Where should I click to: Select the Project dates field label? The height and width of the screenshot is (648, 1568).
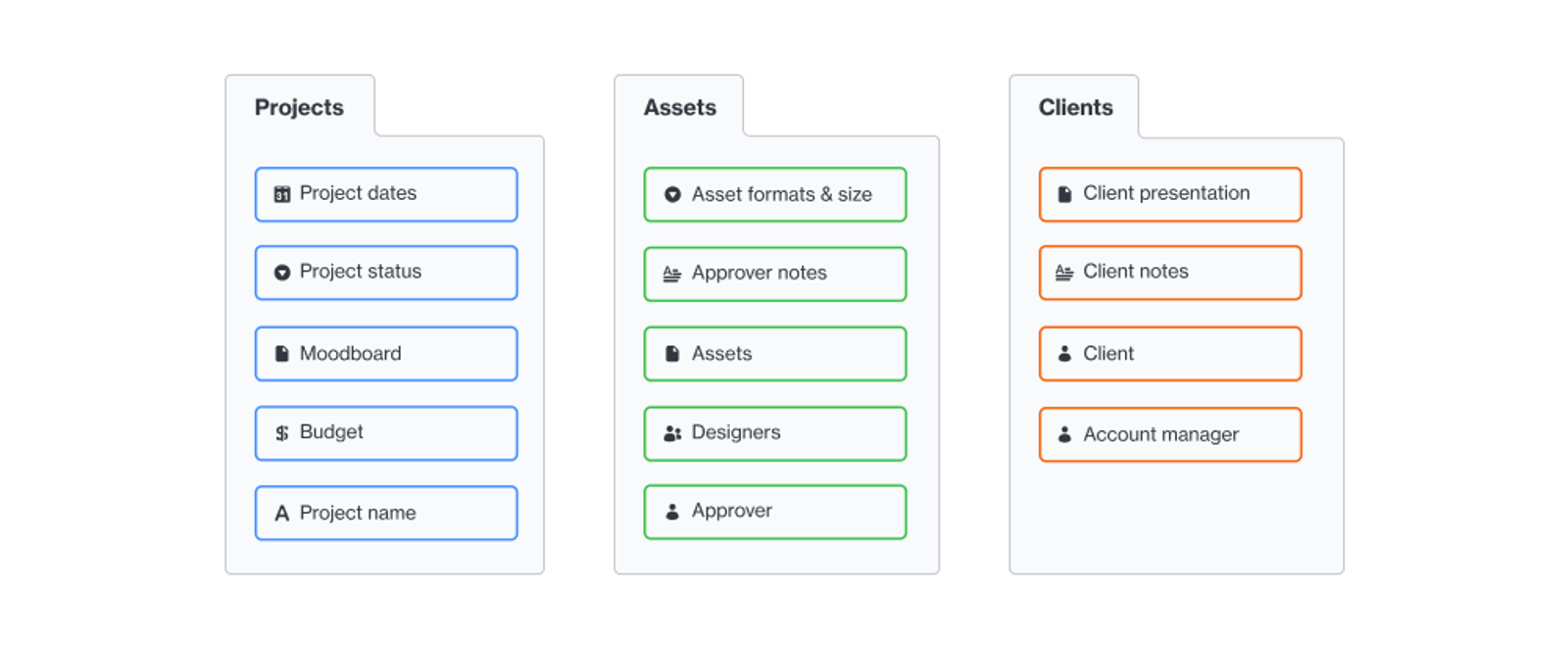tap(358, 193)
